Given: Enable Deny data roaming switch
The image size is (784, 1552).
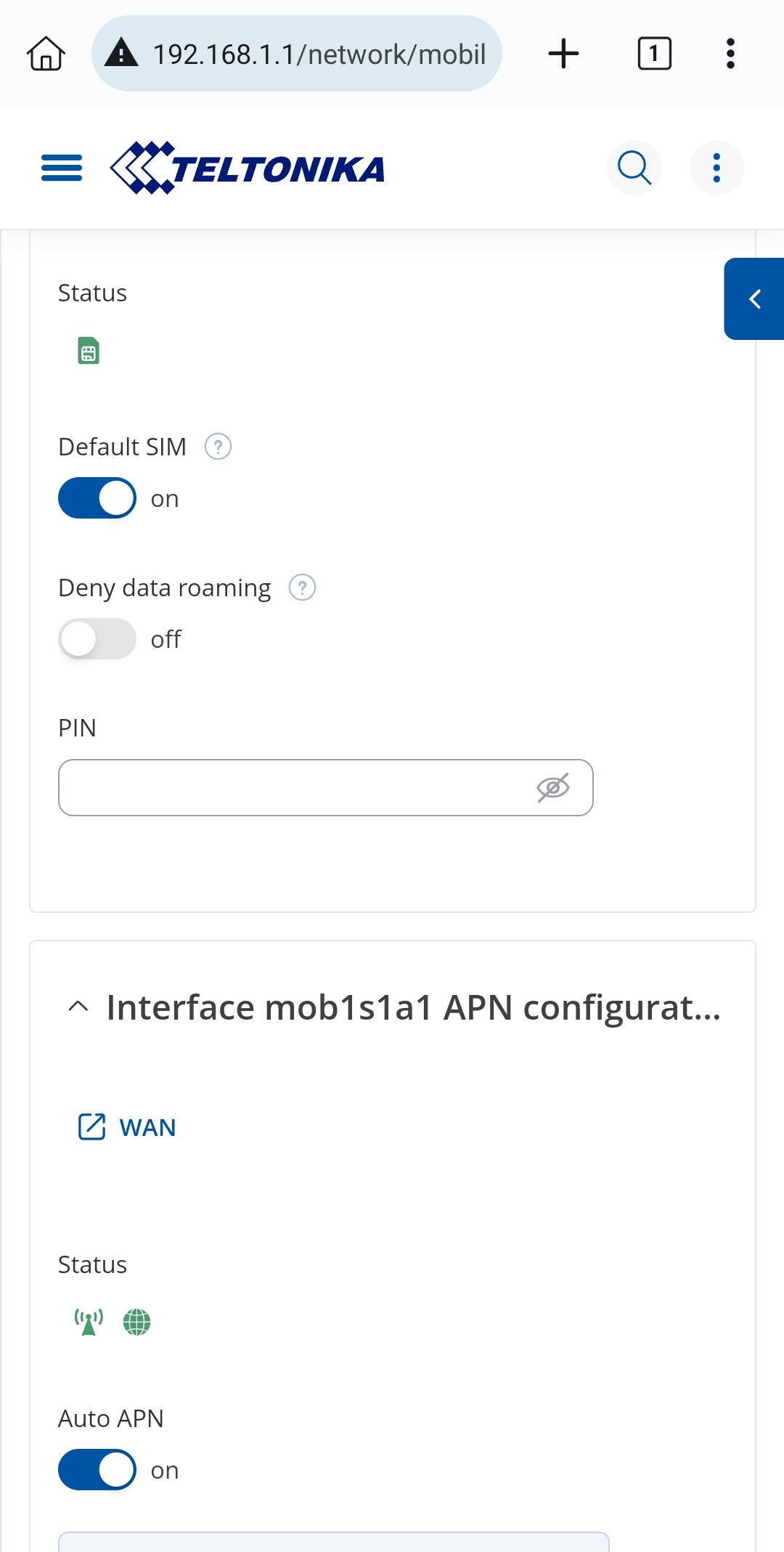Looking at the screenshot, I should [x=97, y=639].
